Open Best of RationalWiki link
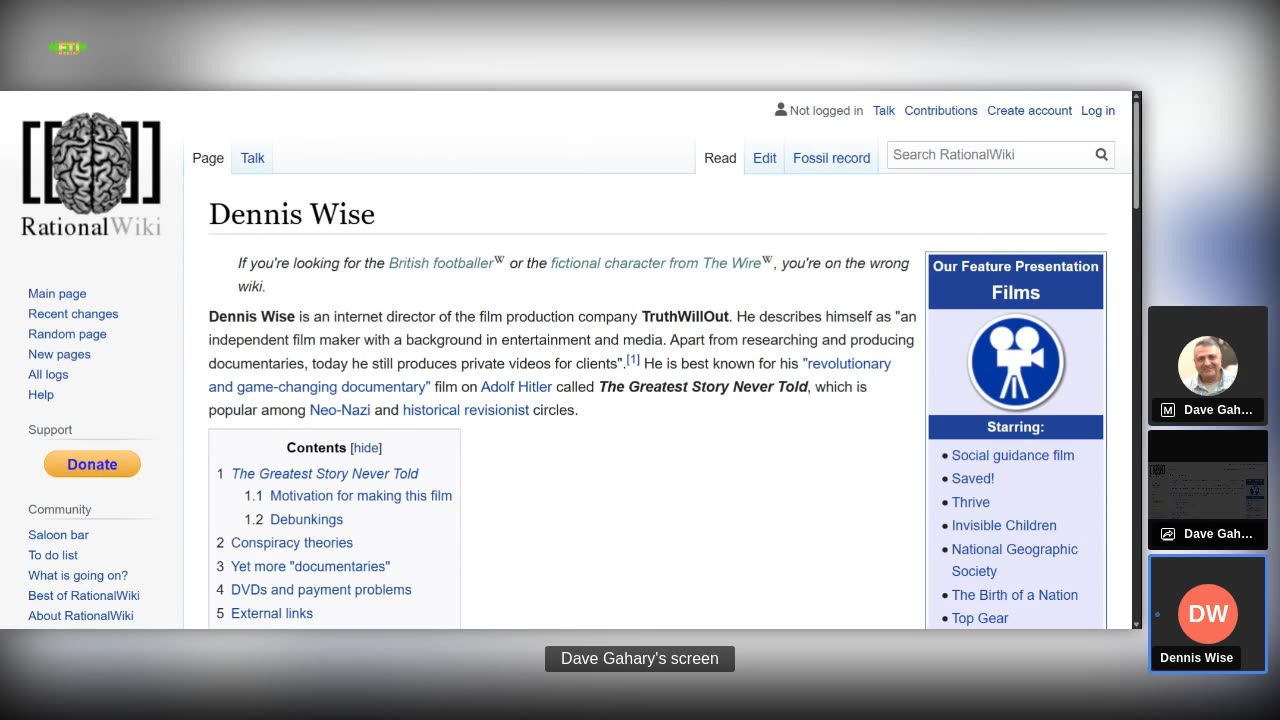 point(84,595)
